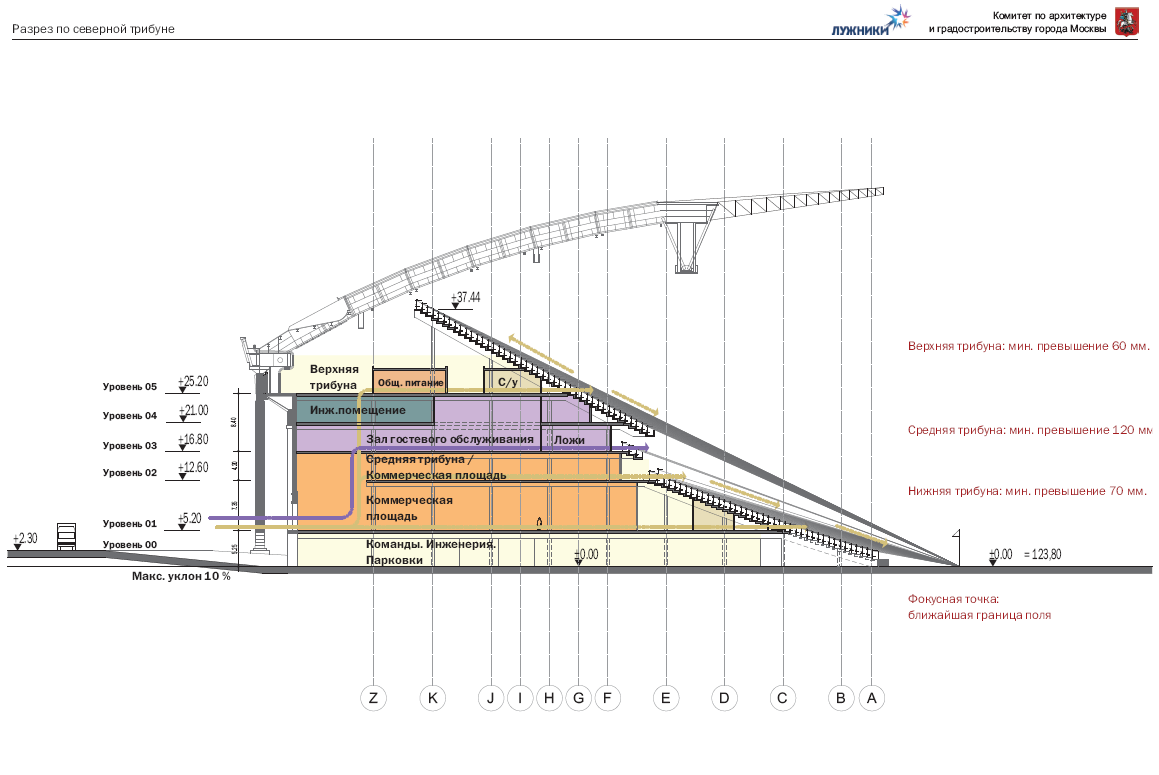Click the Зал гостевого обслуживания label
Screen dimensions: 1159x775
point(443,439)
